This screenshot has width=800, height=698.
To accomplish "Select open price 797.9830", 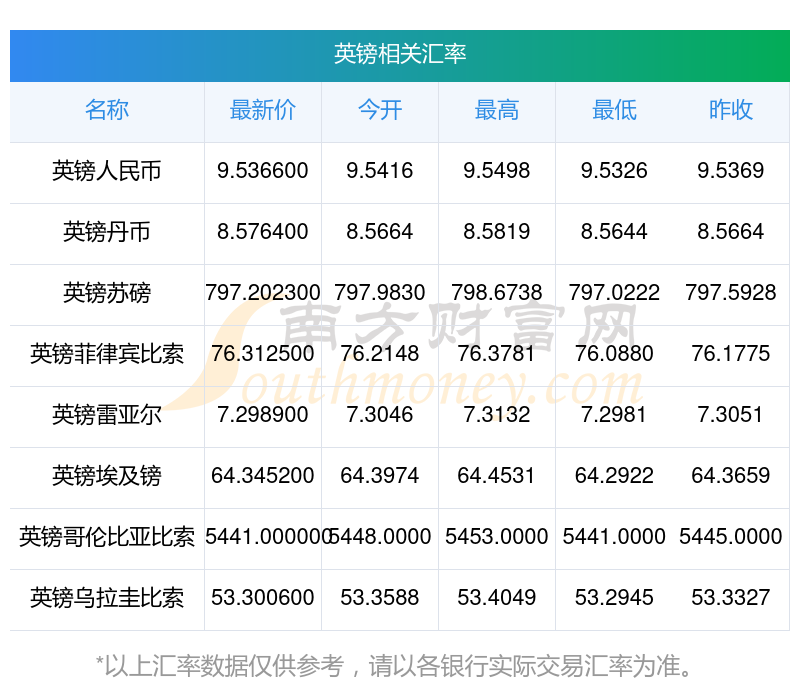I will tap(380, 292).
